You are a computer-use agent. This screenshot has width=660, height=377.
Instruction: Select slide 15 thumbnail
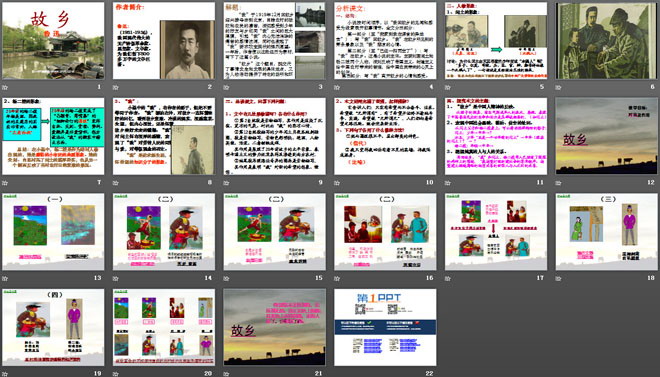pos(274,232)
